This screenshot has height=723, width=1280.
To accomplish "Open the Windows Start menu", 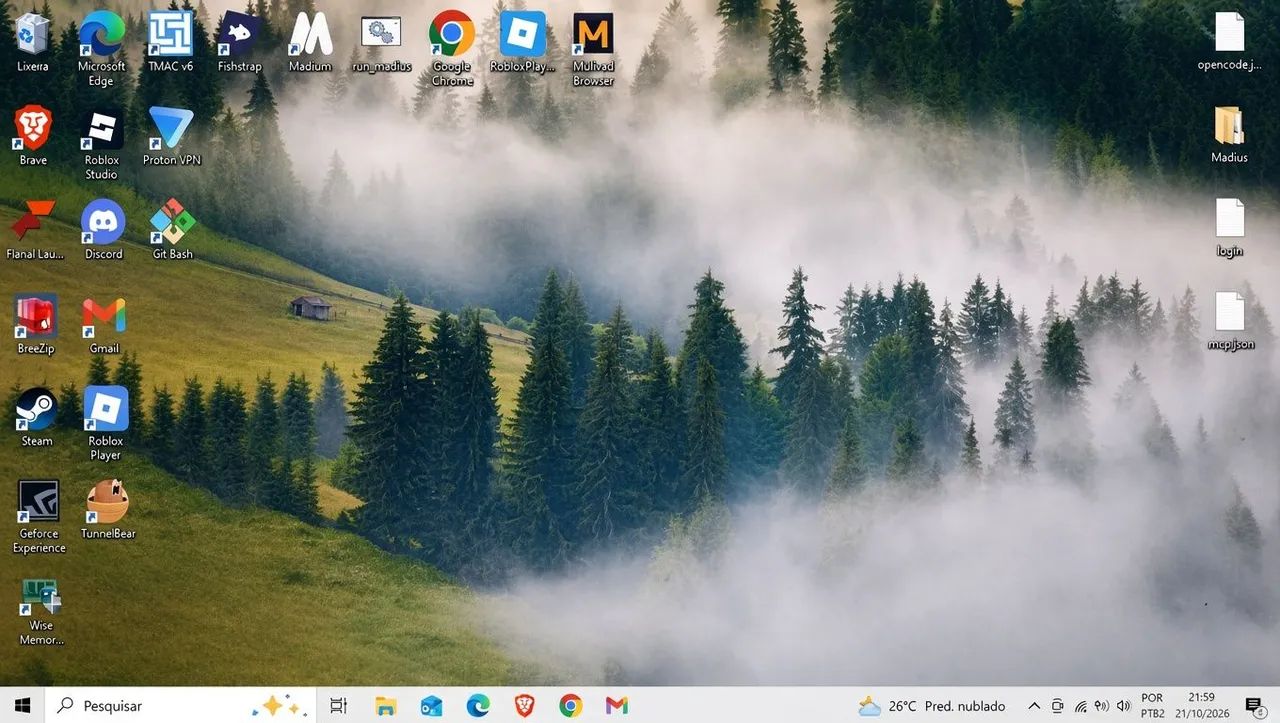I will click(x=22, y=705).
